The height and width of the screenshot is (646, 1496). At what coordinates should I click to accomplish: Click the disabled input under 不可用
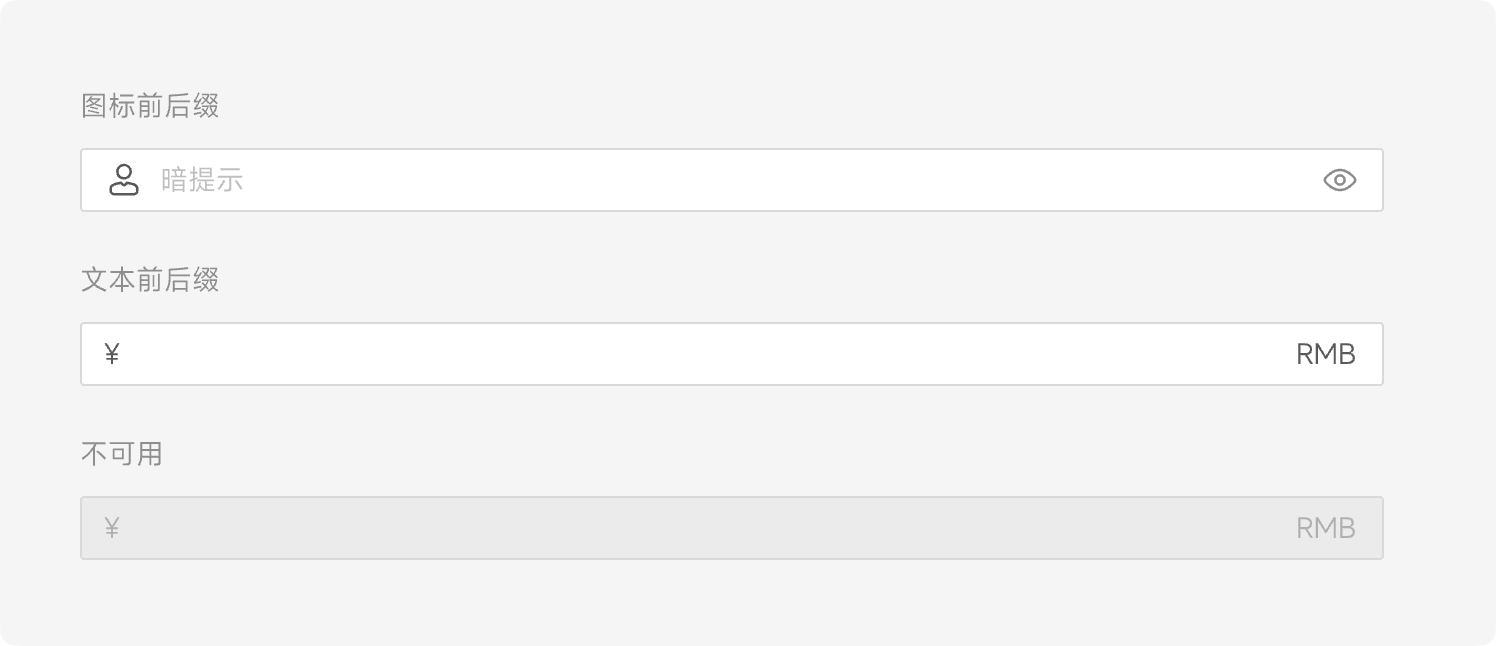700,528
